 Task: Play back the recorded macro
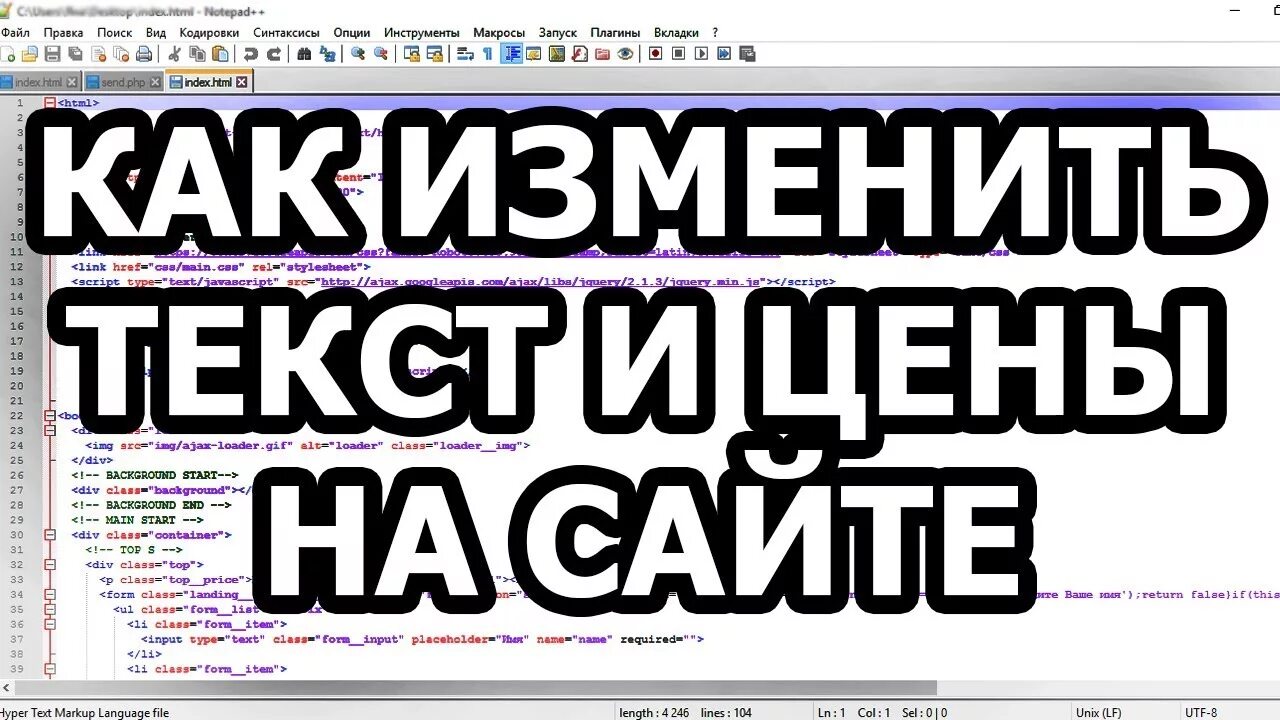[700, 54]
